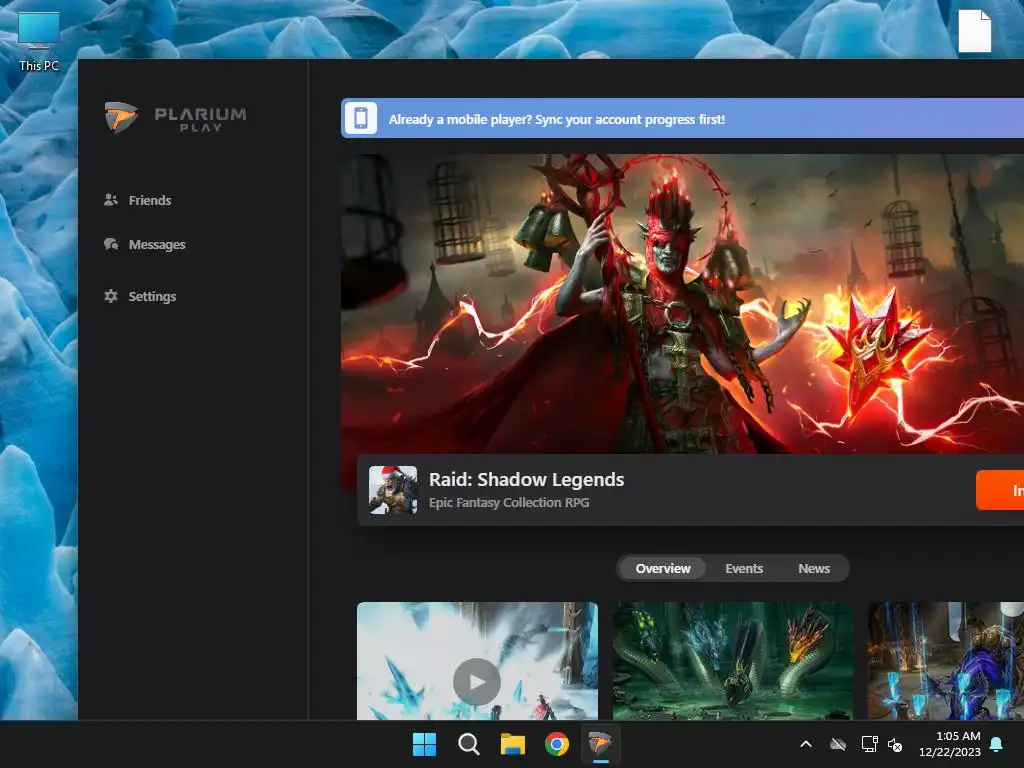Click the Raid: Shadow Legends title
The width and height of the screenshot is (1024, 768).
point(526,479)
